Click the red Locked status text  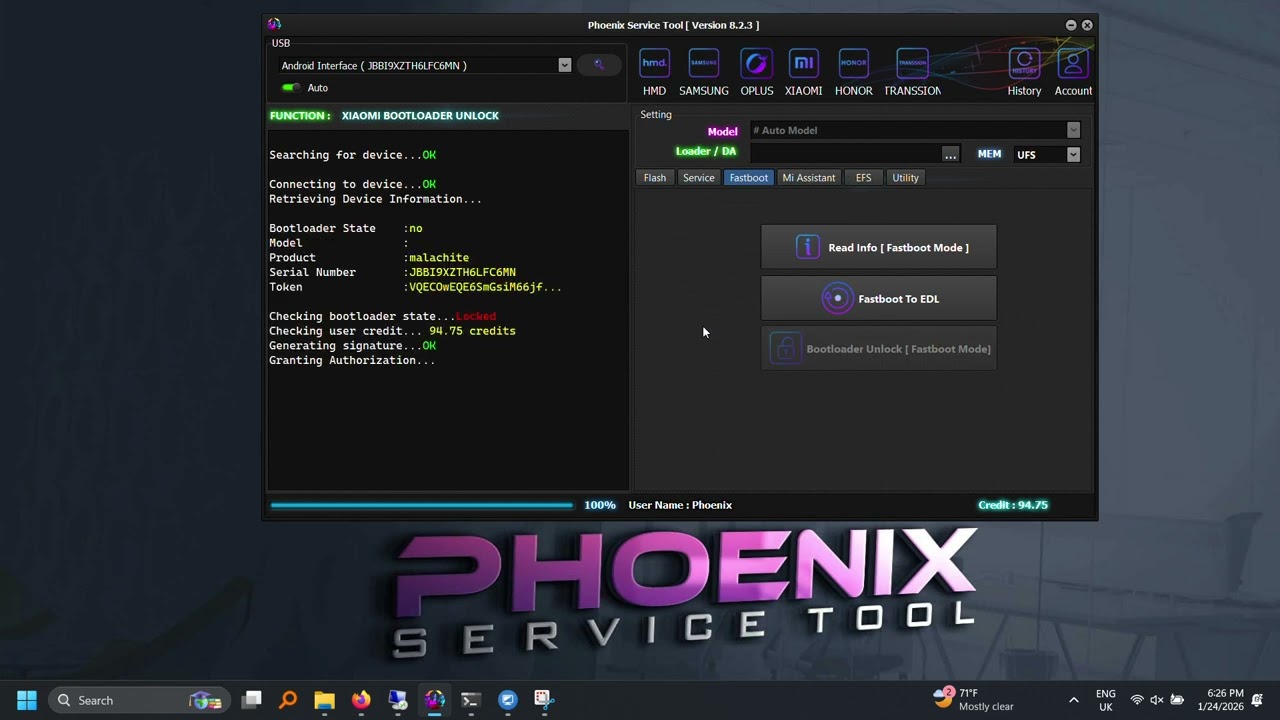(476, 316)
